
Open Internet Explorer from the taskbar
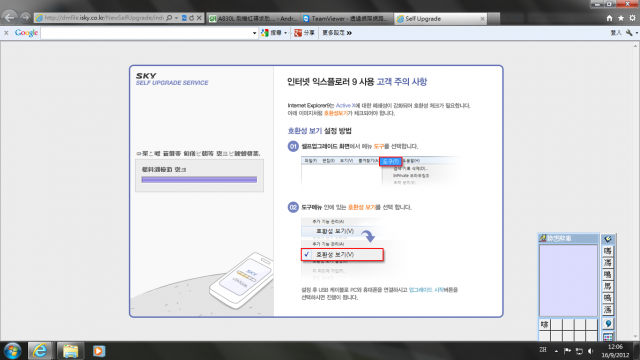(40, 351)
